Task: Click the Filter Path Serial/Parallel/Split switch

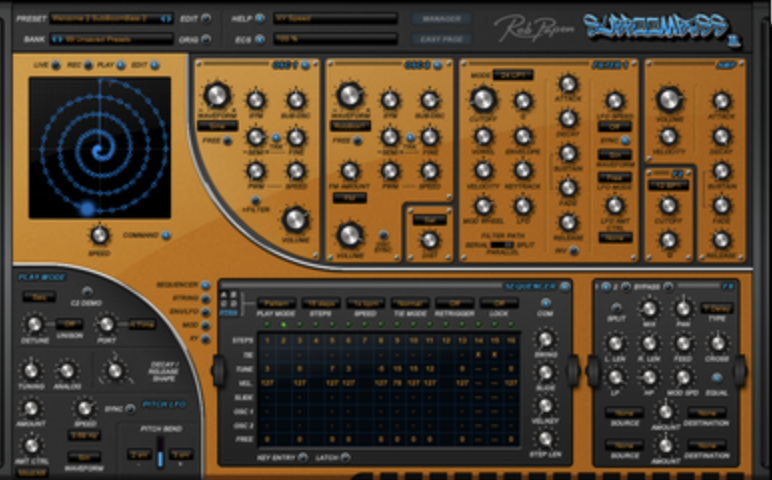Action: pos(502,245)
